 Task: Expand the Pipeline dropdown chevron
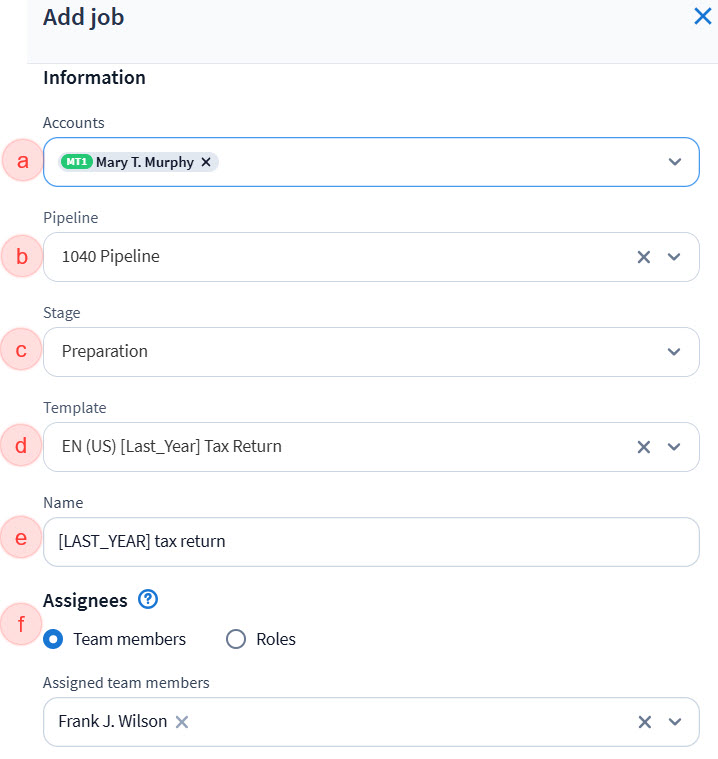tap(675, 257)
